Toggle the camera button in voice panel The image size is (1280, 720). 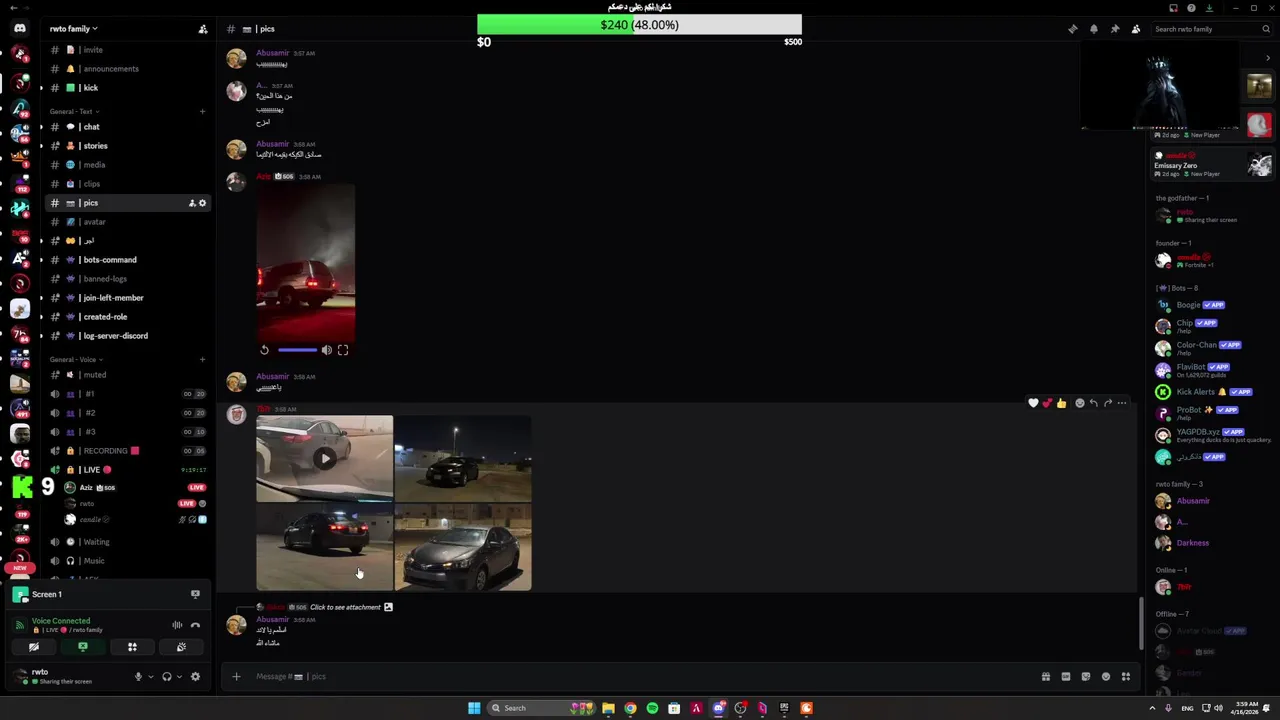pos(34,647)
